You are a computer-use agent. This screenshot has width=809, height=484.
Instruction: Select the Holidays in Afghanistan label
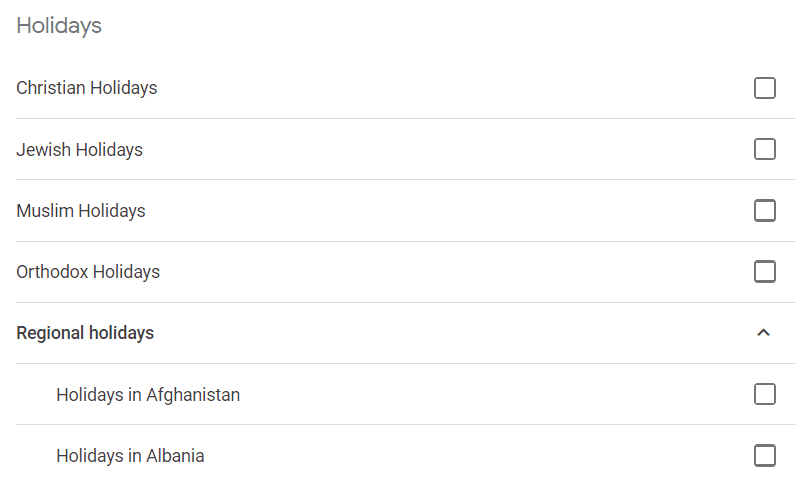point(148,395)
